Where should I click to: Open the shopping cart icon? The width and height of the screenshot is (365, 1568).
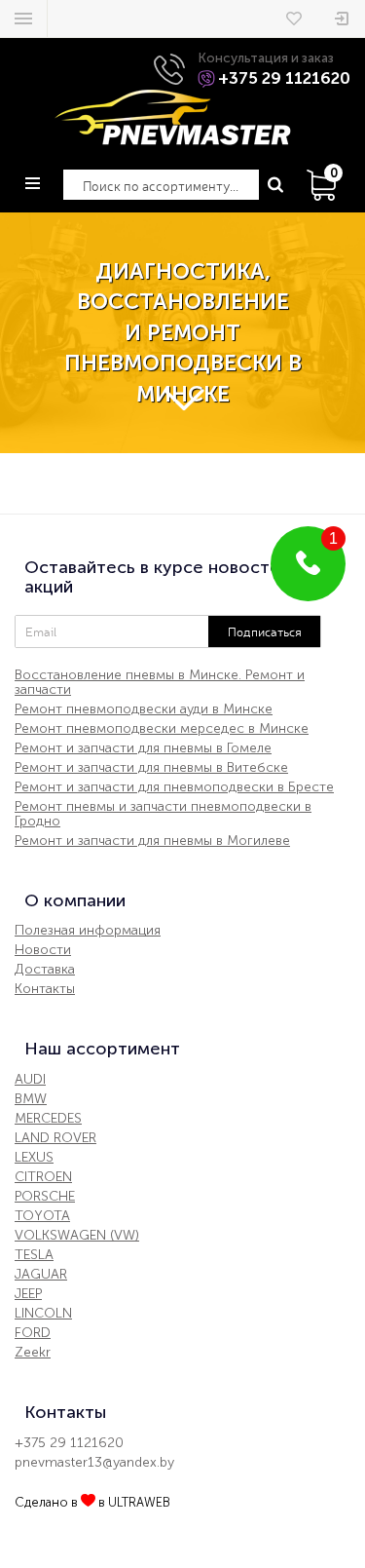click(323, 184)
